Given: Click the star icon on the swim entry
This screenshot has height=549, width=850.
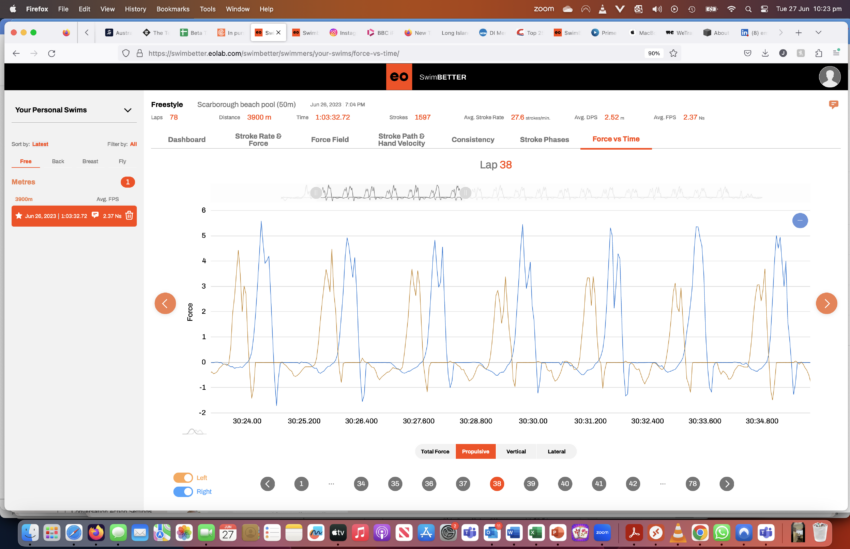Looking at the screenshot, I should (x=18, y=215).
